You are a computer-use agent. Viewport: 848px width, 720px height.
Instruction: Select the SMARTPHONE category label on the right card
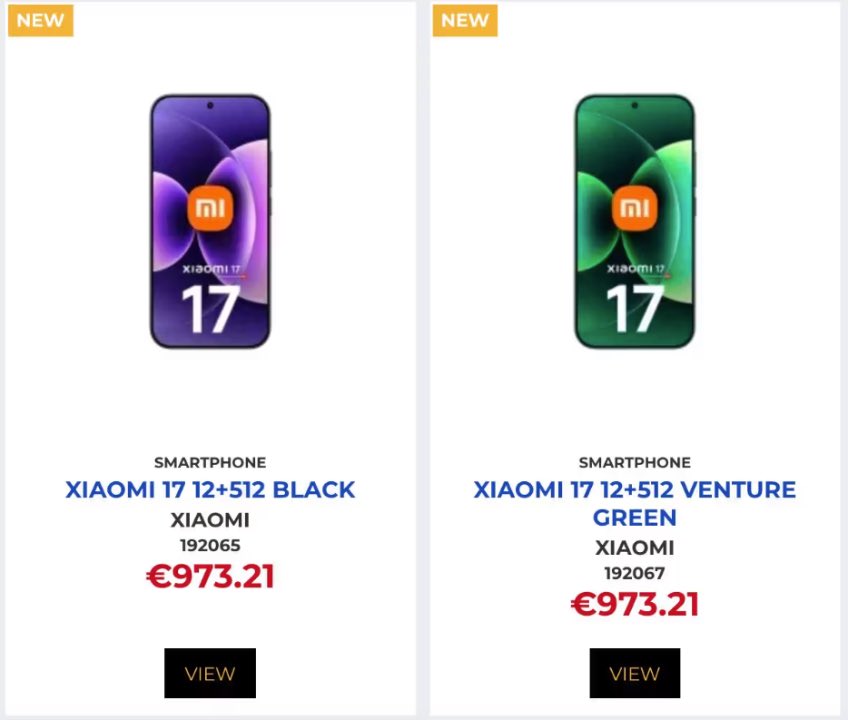(x=635, y=462)
